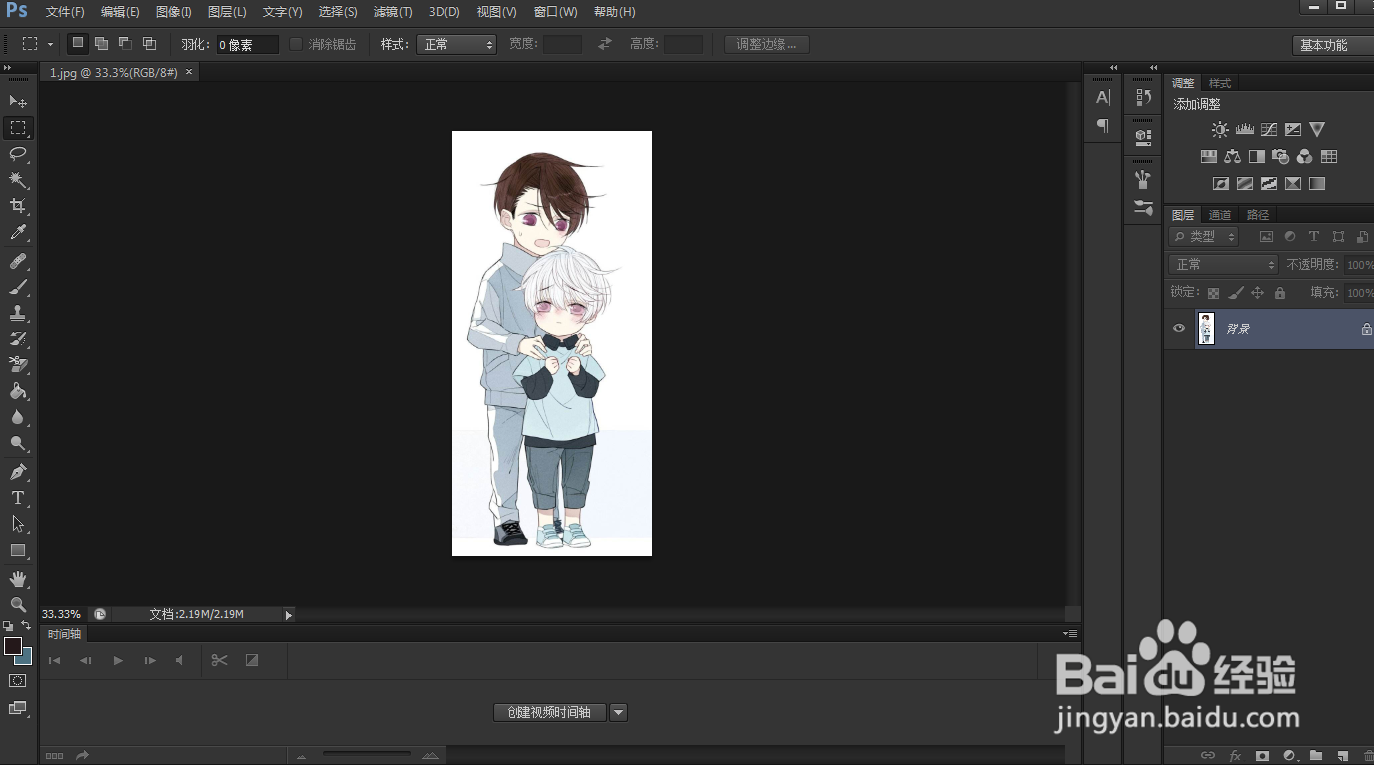The height and width of the screenshot is (765, 1374).
Task: Select the Lasso tool
Action: 18,154
